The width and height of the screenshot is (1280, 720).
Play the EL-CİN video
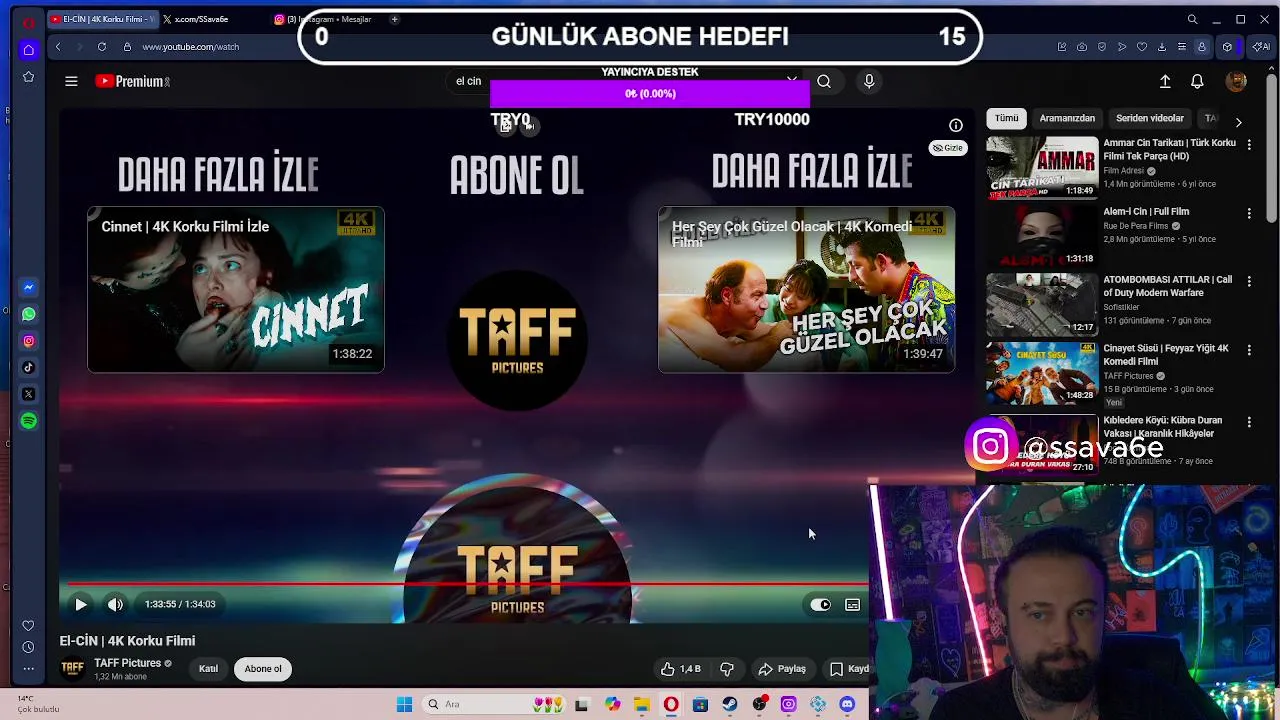pos(81,604)
